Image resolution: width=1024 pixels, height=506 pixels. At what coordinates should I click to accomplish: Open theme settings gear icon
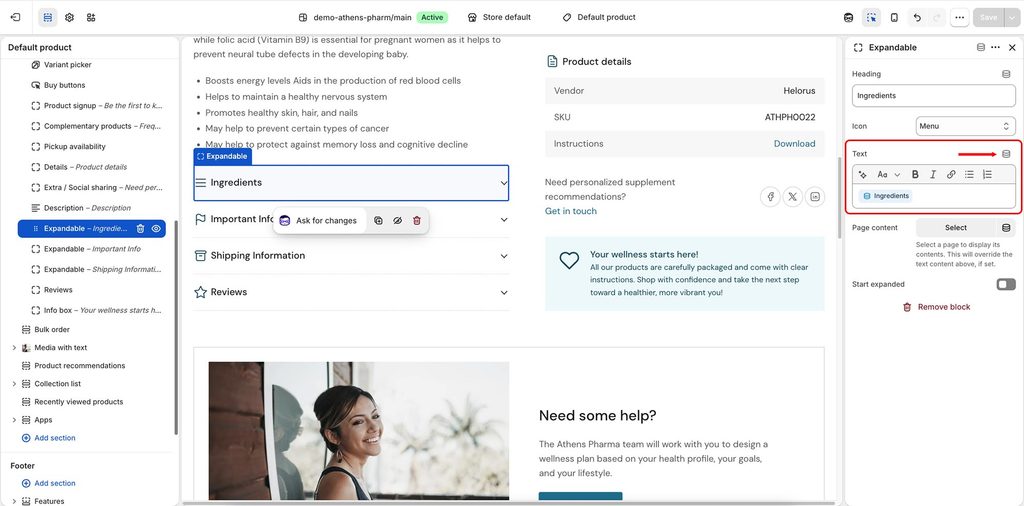tap(69, 18)
